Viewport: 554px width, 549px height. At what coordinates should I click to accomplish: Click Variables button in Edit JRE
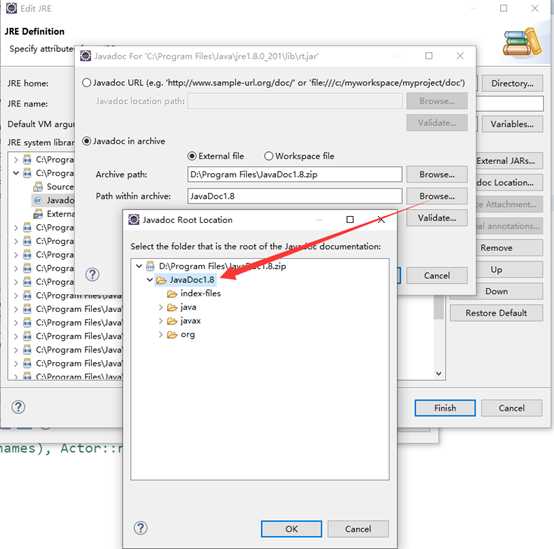coord(512,124)
